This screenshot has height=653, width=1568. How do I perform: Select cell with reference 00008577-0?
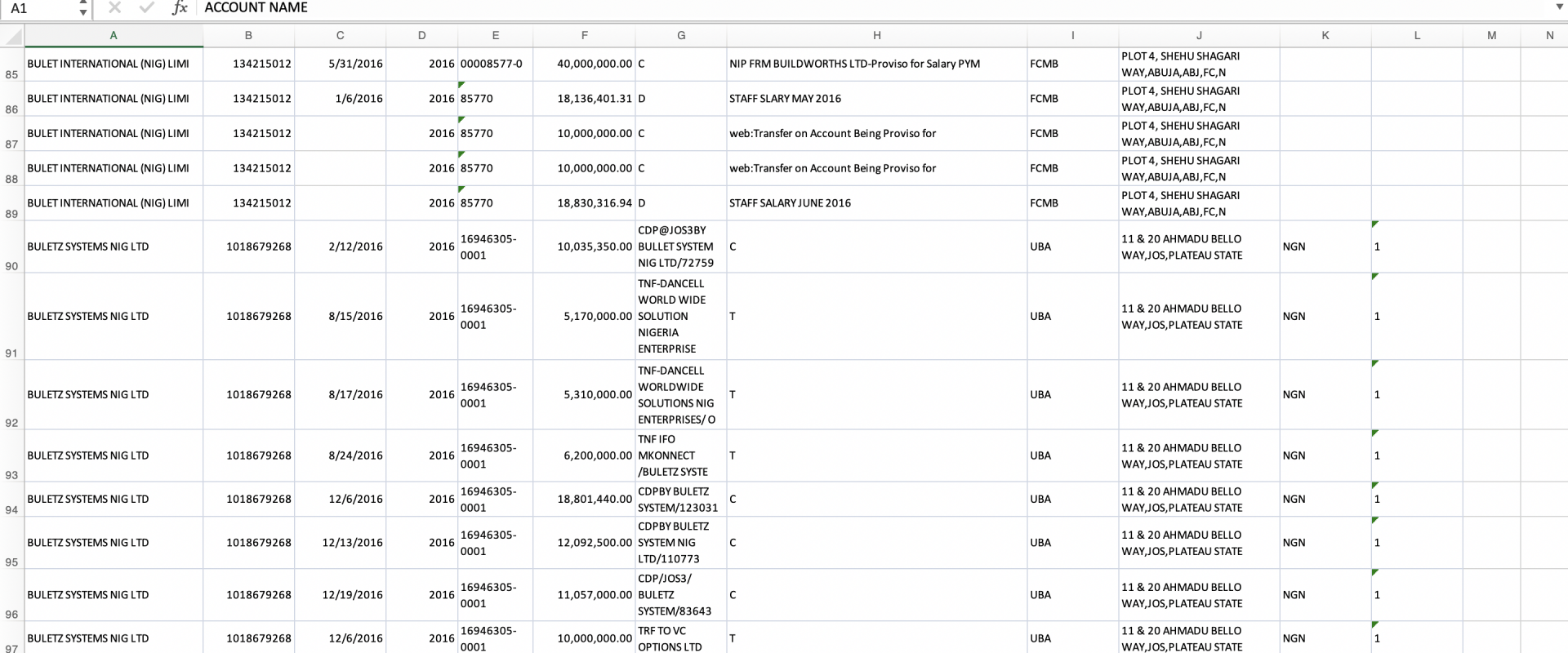(495, 64)
